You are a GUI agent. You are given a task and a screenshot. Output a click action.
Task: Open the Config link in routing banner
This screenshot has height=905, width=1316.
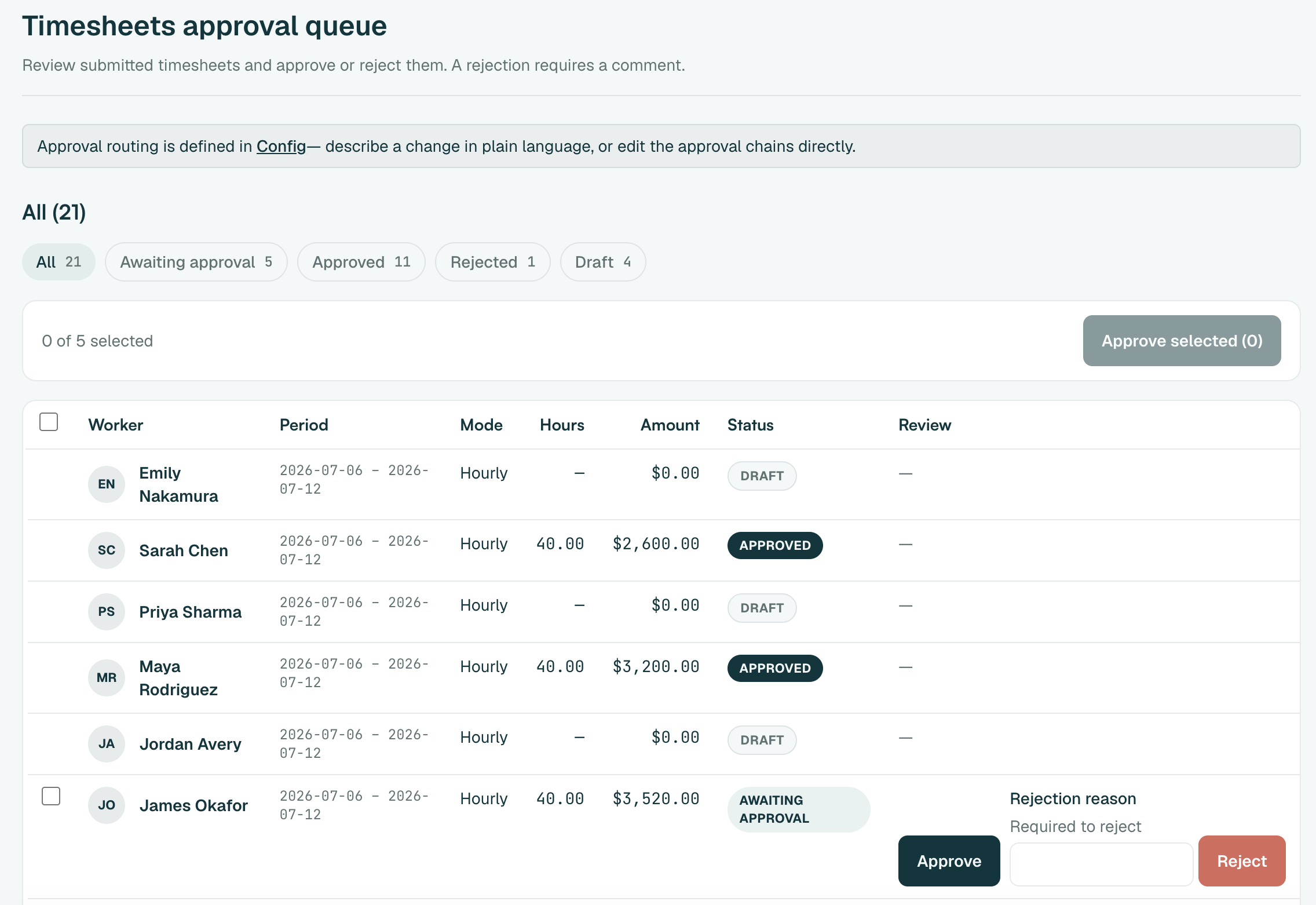(281, 146)
